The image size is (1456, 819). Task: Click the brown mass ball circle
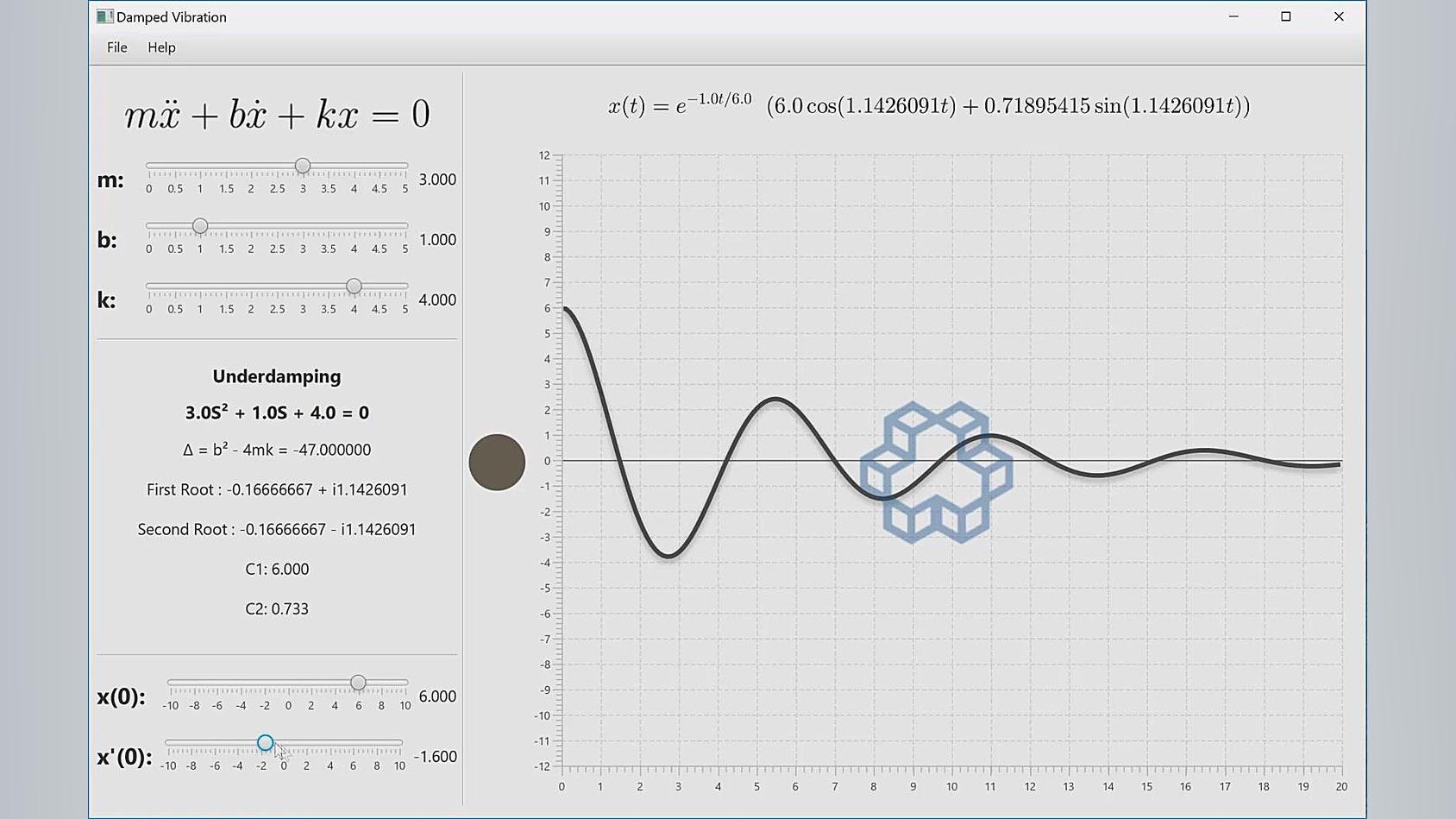pyautogui.click(x=497, y=462)
